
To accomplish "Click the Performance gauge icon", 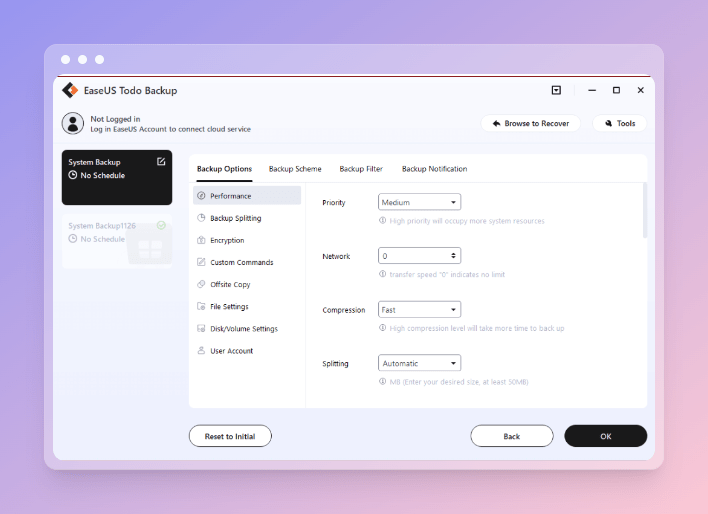I will point(201,196).
